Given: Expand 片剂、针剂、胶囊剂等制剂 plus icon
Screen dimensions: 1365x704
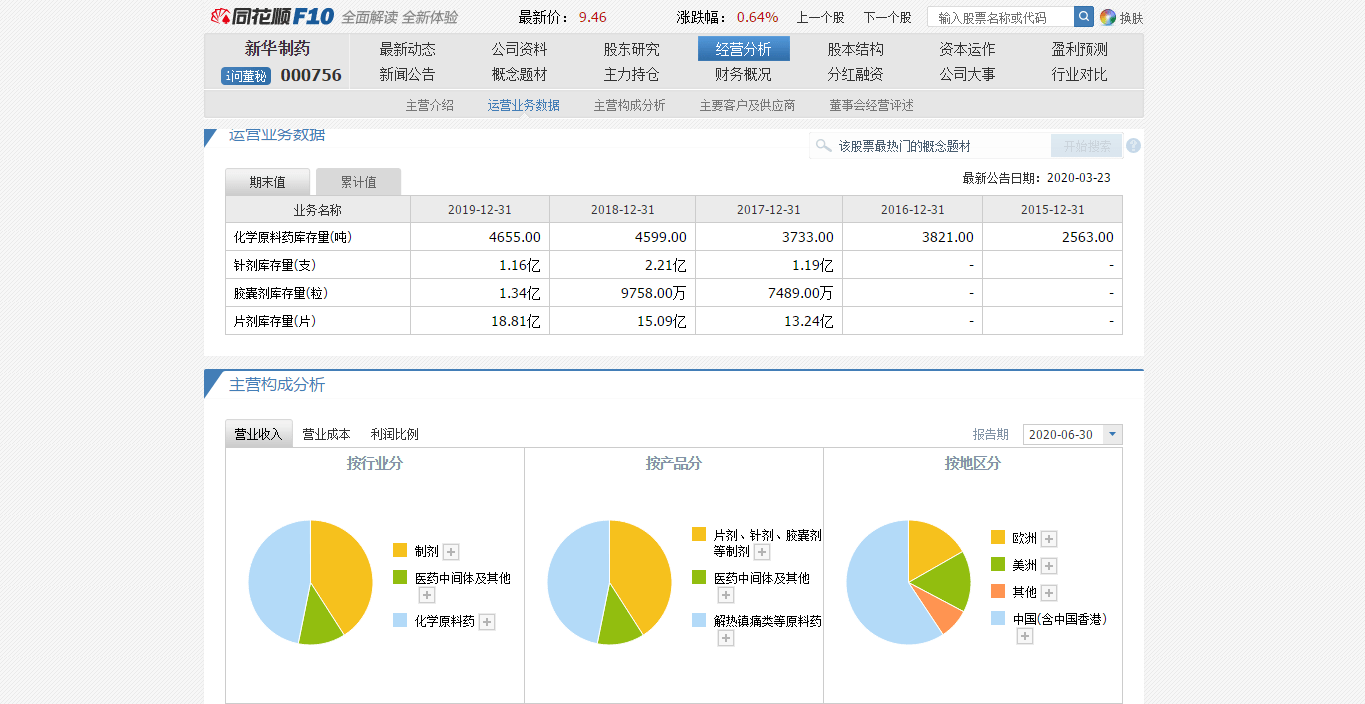Looking at the screenshot, I should (762, 552).
